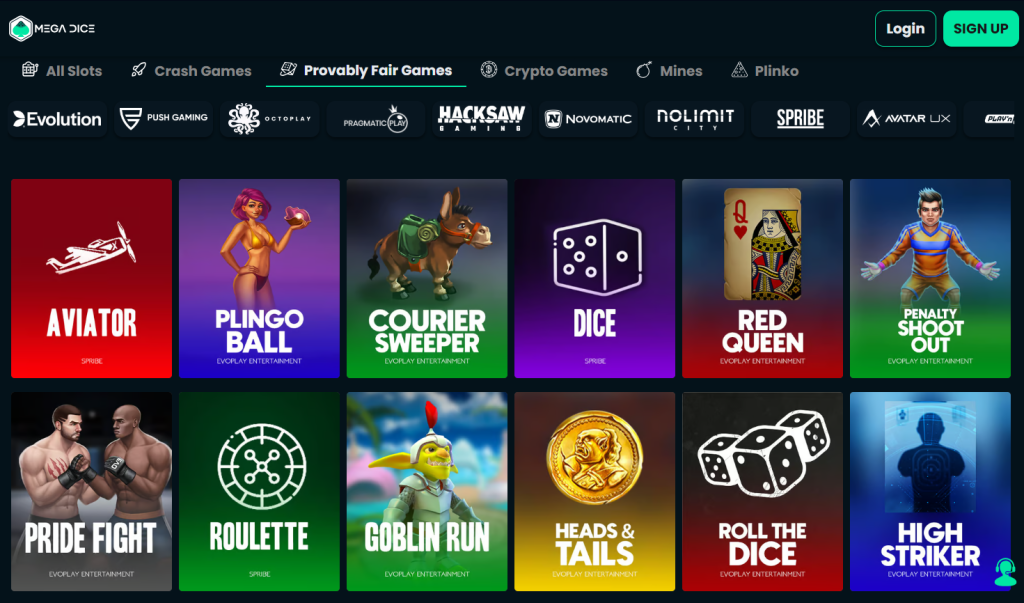
Task: Launch the Goblin Run game tile
Action: (x=427, y=491)
